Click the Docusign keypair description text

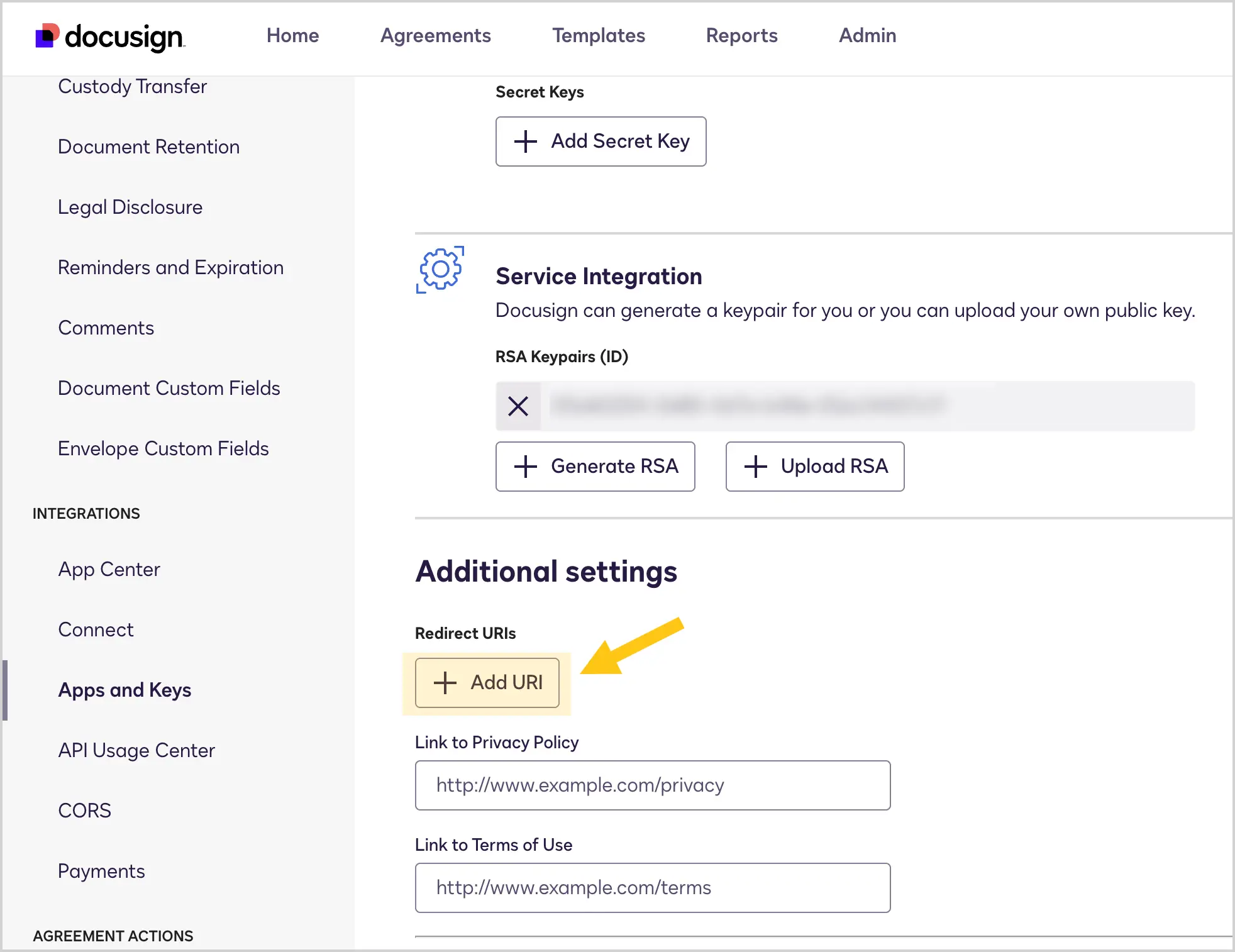pos(845,311)
